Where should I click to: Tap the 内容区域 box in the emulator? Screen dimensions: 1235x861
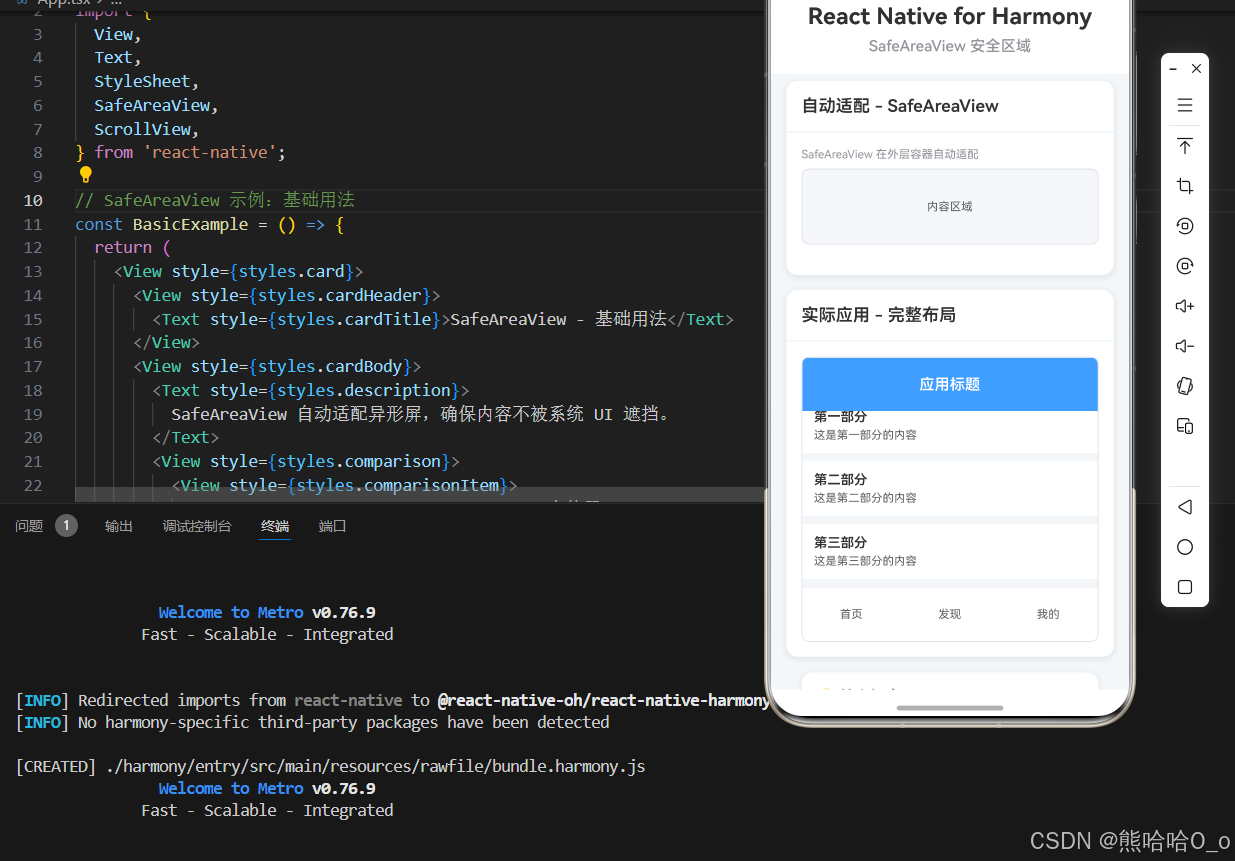[x=950, y=206]
